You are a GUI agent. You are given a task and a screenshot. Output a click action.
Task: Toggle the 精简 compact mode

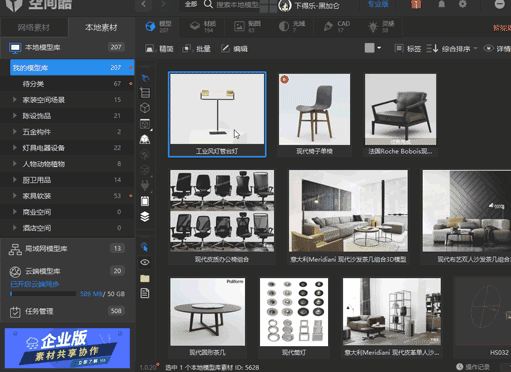pyautogui.click(x=159, y=49)
